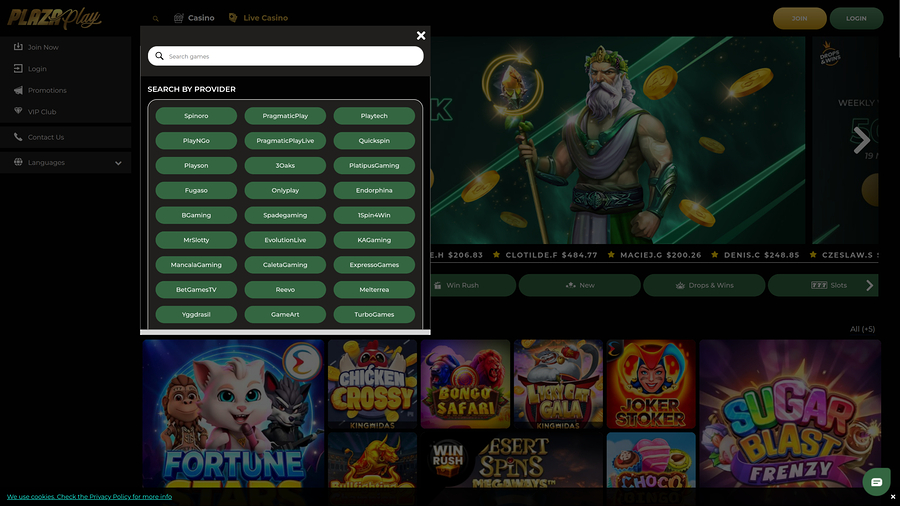This screenshot has width=900, height=506.
Task: Select the Spinoro provider
Action: [196, 116]
